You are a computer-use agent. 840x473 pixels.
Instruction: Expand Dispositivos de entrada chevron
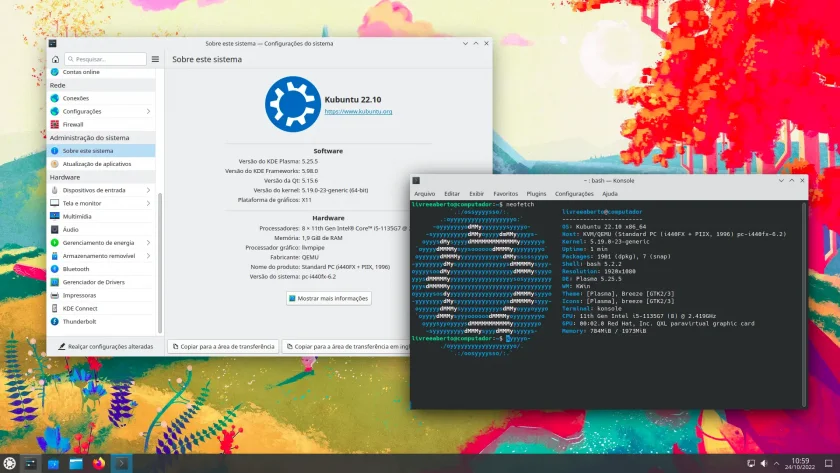(148, 190)
